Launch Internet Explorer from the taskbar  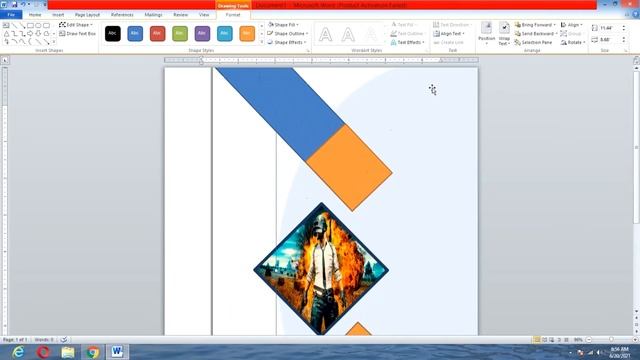pyautogui.click(x=18, y=352)
